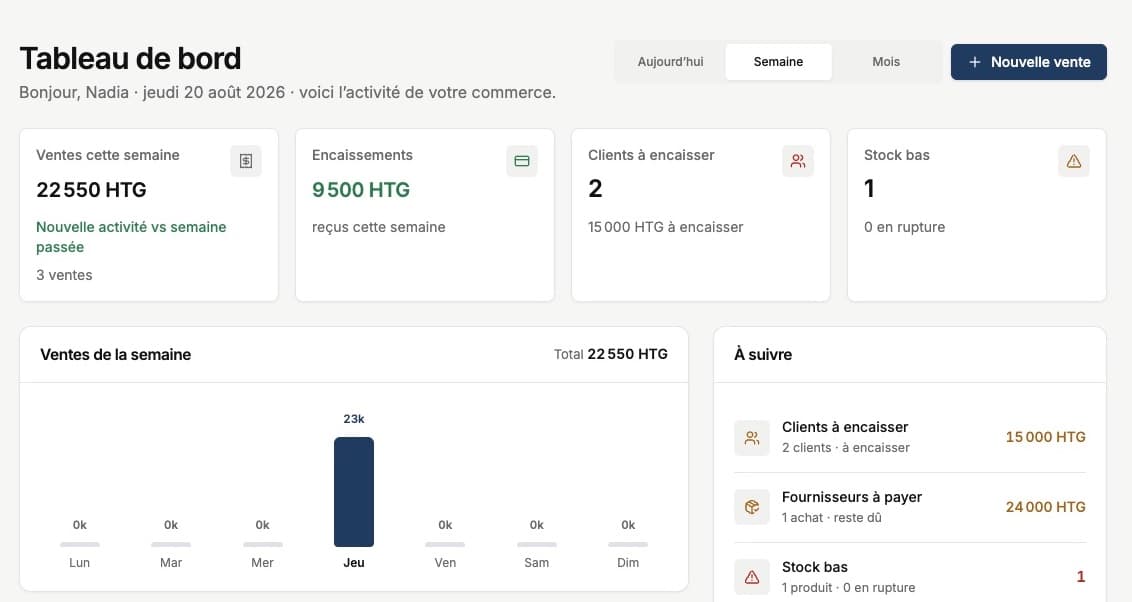This screenshot has width=1132, height=602.
Task: Click the Mer bar marker in the chart
Action: tap(262, 544)
